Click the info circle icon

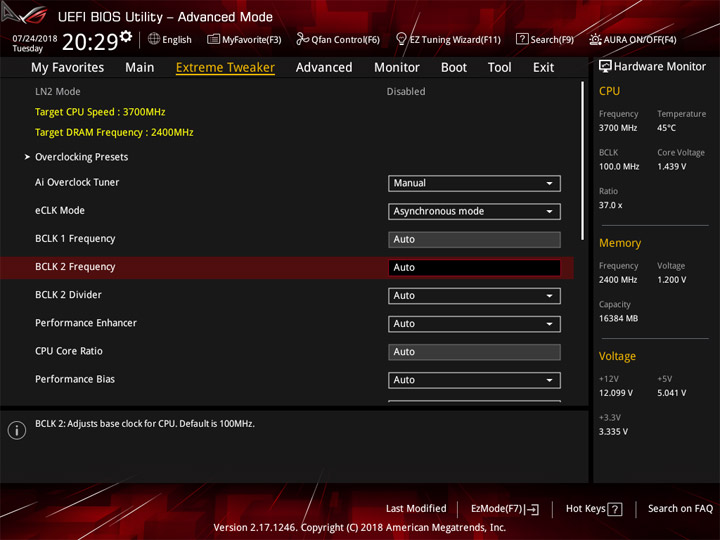(17, 430)
